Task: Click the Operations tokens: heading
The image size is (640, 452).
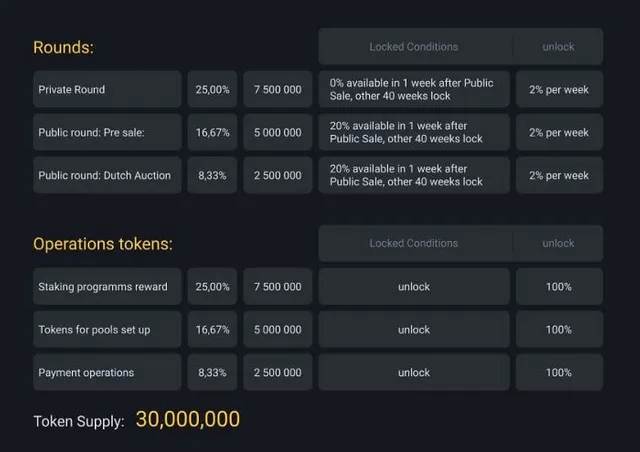Action: tap(103, 244)
